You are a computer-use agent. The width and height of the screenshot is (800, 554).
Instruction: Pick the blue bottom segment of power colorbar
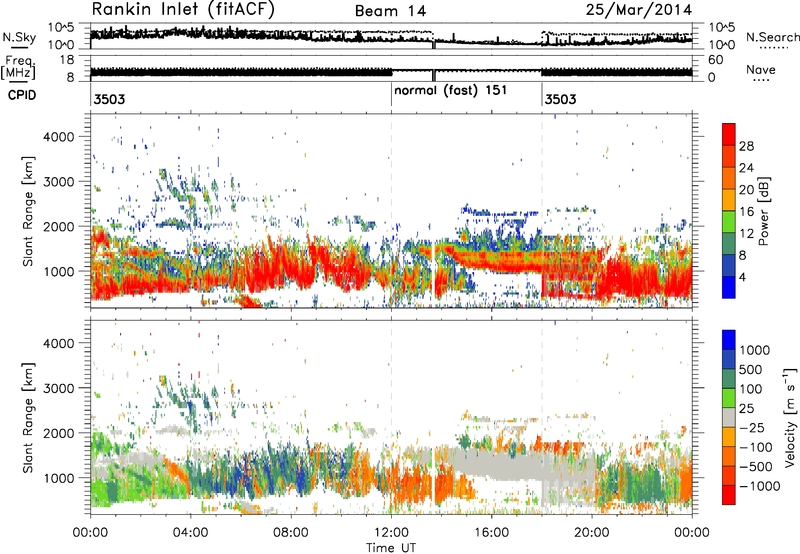(729, 287)
